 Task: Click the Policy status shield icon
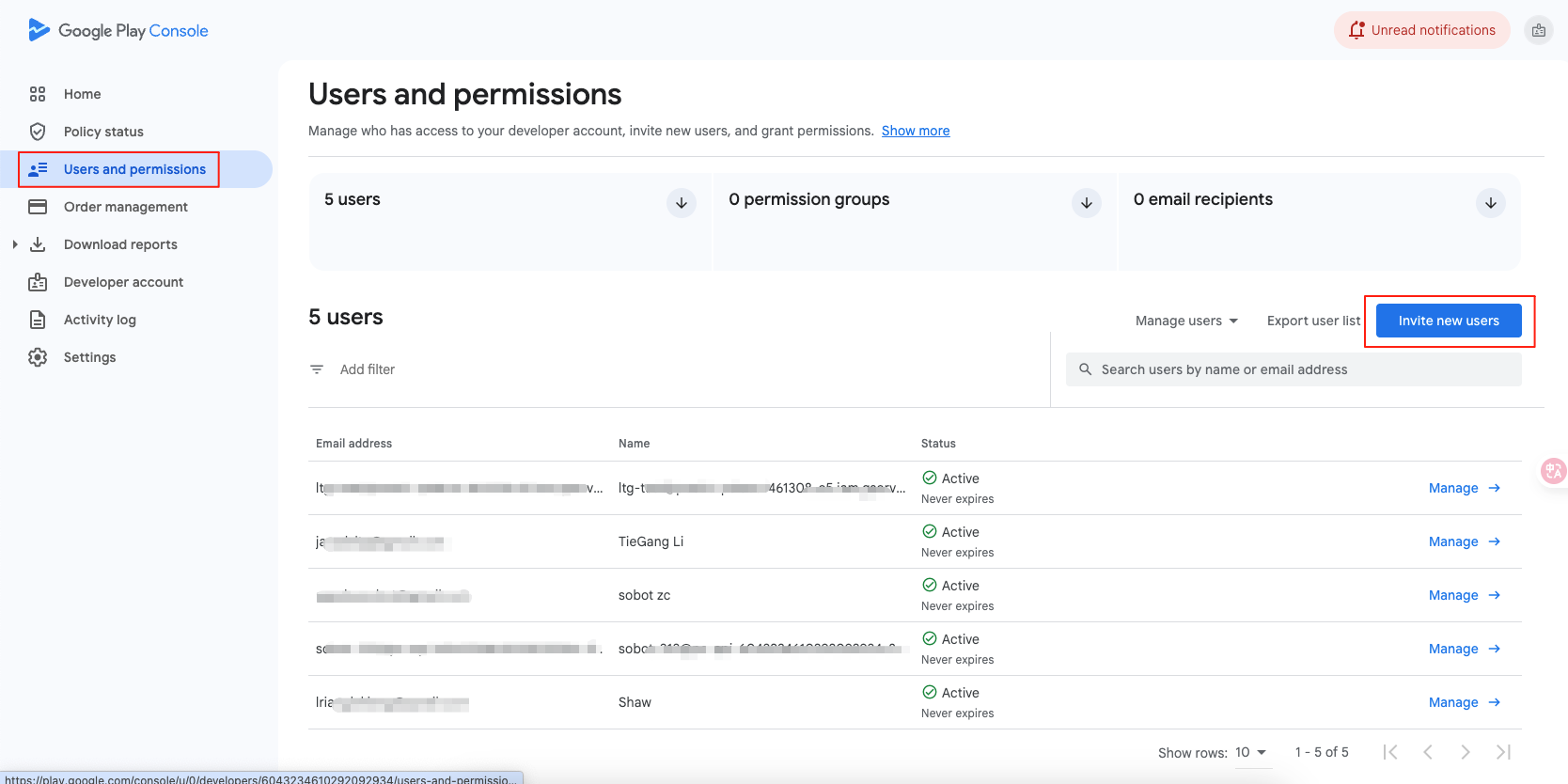tap(38, 132)
